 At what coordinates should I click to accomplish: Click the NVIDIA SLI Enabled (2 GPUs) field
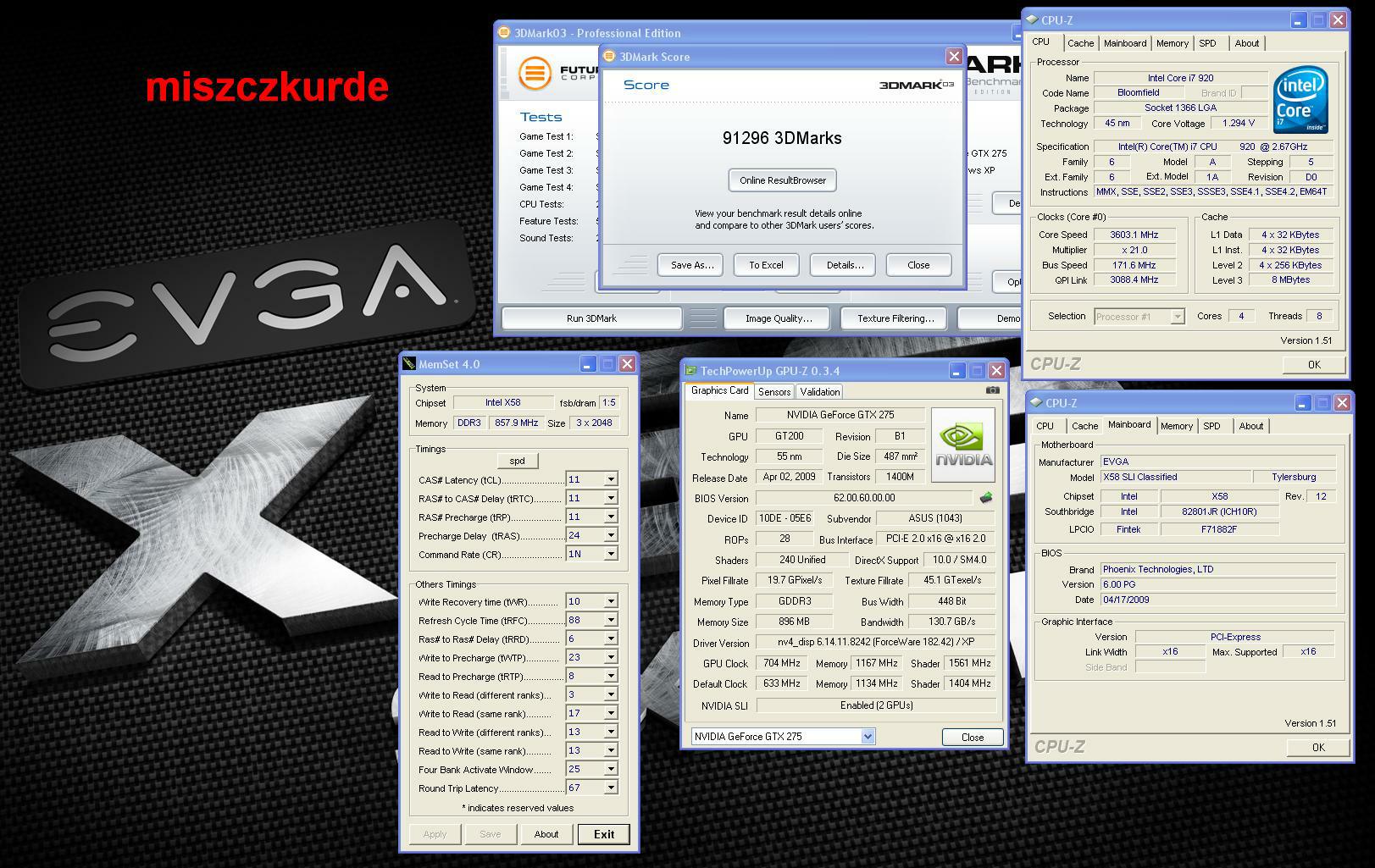(876, 705)
